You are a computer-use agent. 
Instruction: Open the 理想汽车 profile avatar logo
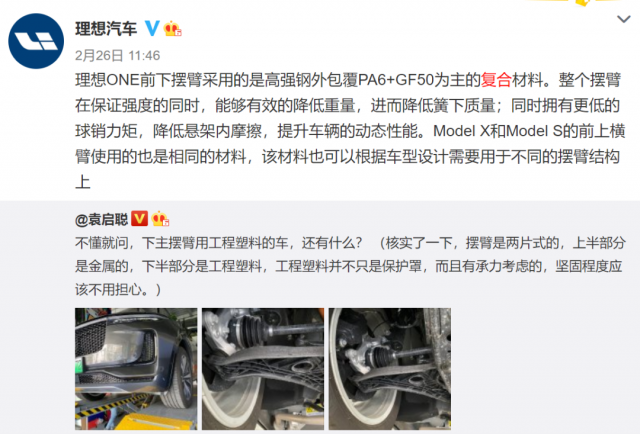[36, 41]
